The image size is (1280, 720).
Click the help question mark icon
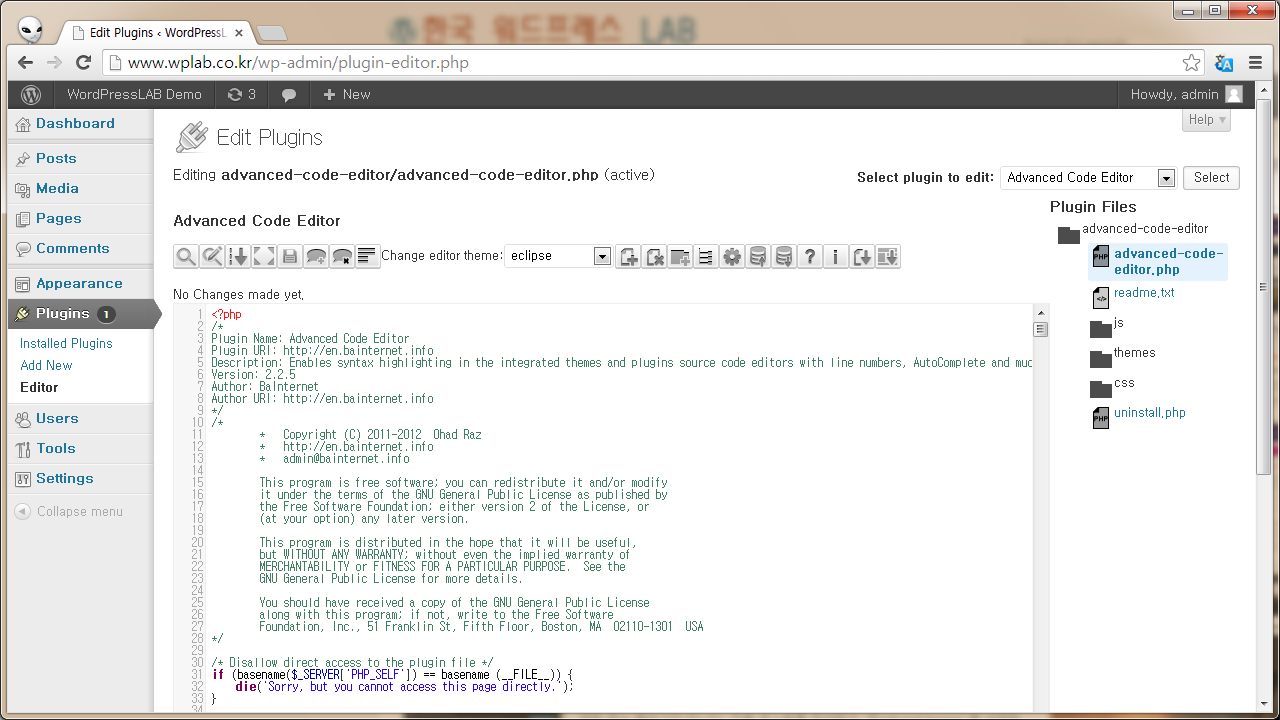pos(810,256)
